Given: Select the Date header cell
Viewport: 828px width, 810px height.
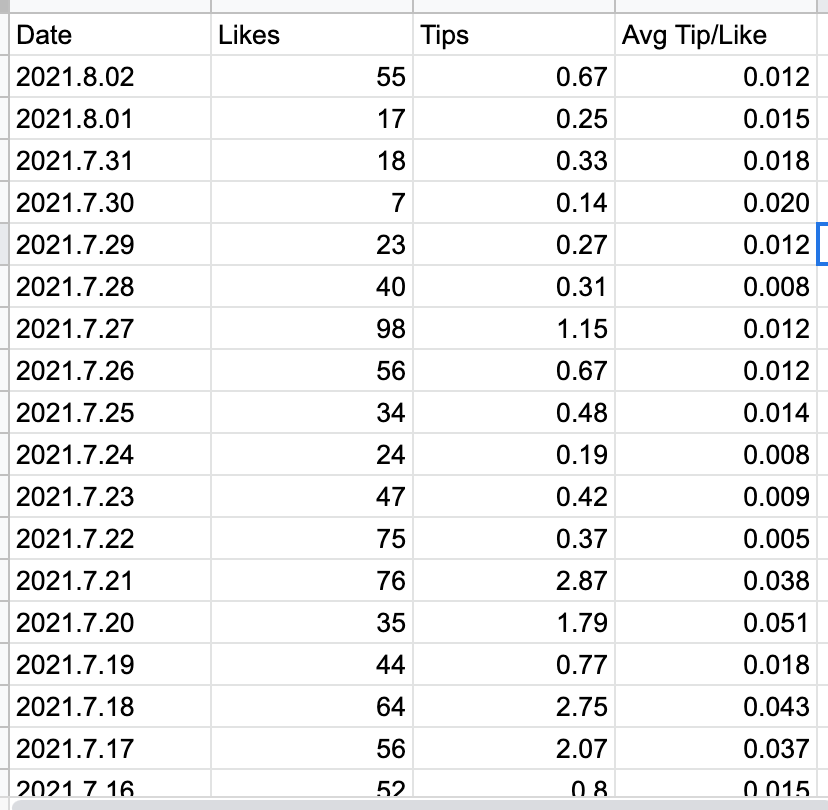Looking at the screenshot, I should point(110,34).
